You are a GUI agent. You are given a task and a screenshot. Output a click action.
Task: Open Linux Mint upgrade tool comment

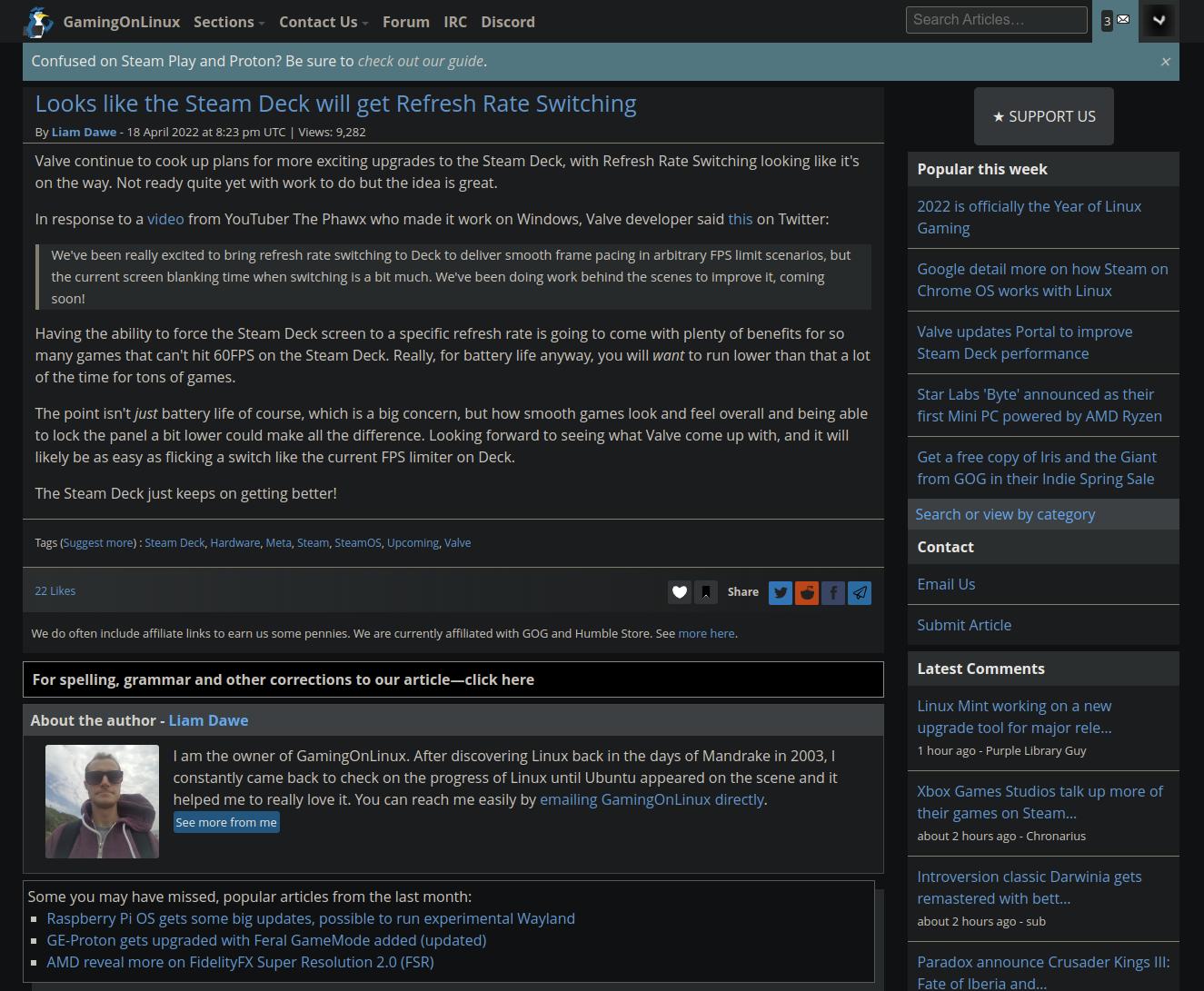(x=1014, y=717)
